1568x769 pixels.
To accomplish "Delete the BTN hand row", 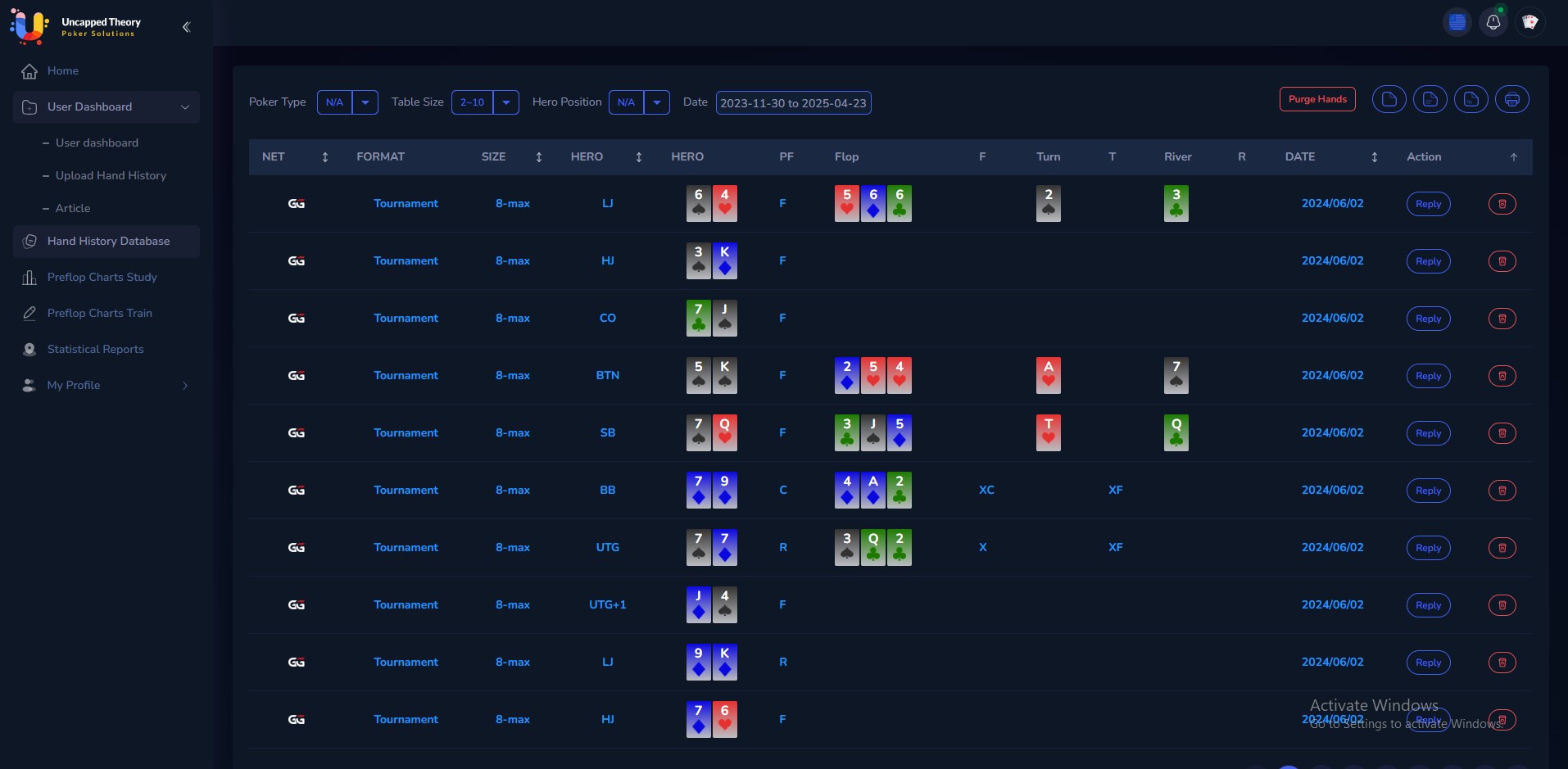I will (x=1502, y=376).
